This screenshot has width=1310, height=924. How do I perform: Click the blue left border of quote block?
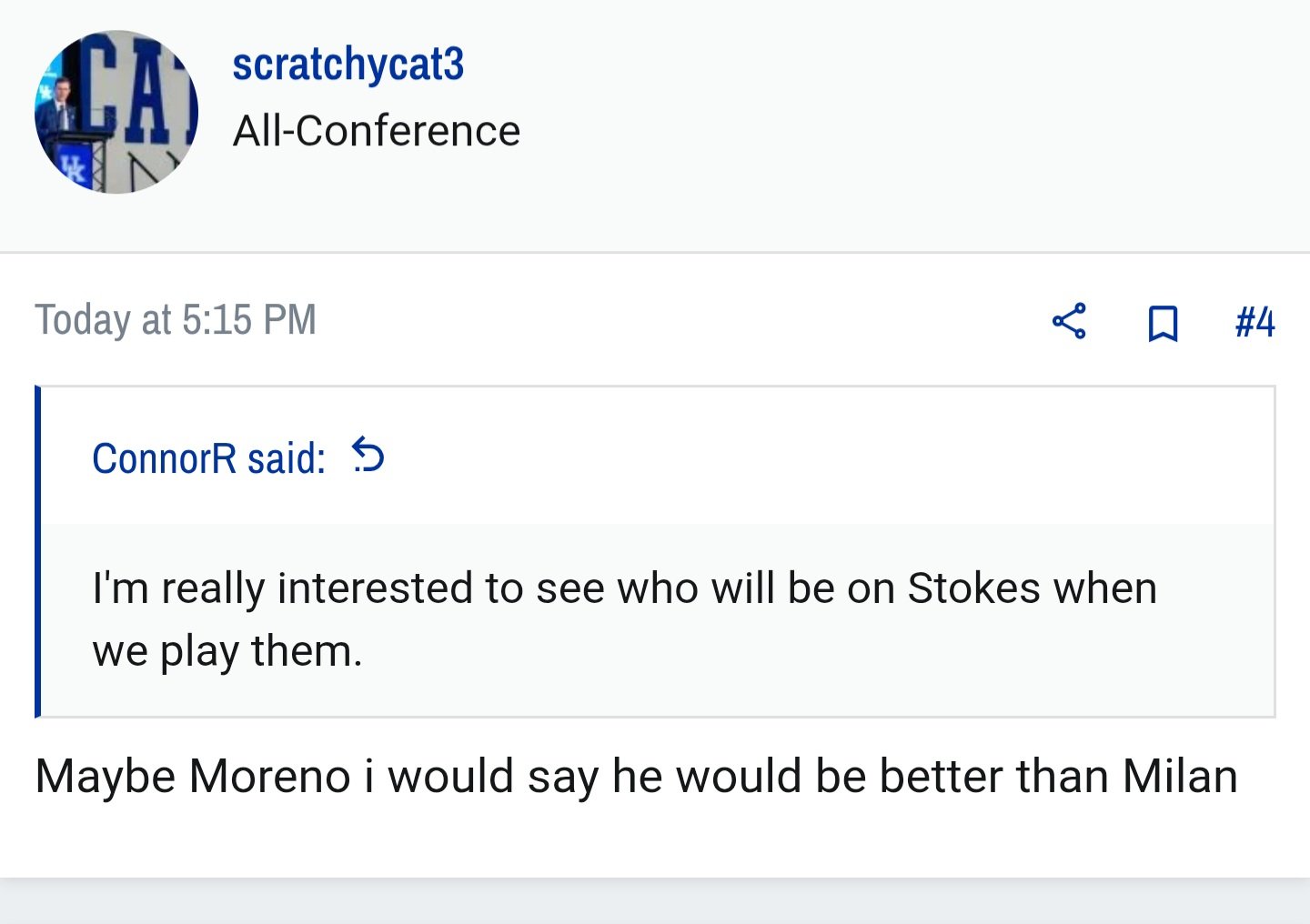pyautogui.click(x=38, y=551)
